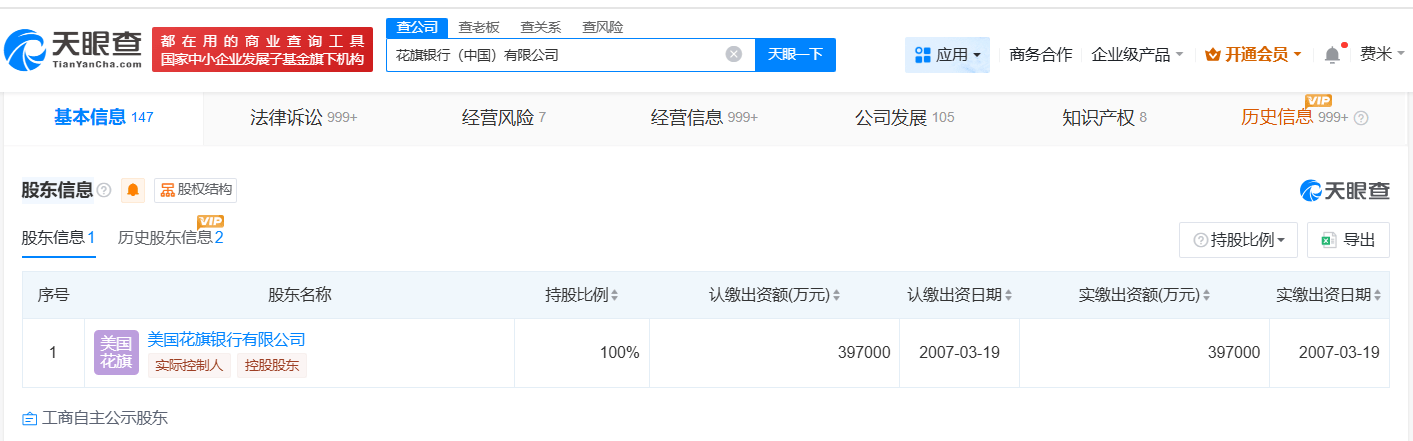Click the help icon next to 股东信息 heading
The height and width of the screenshot is (441, 1413).
point(104,190)
